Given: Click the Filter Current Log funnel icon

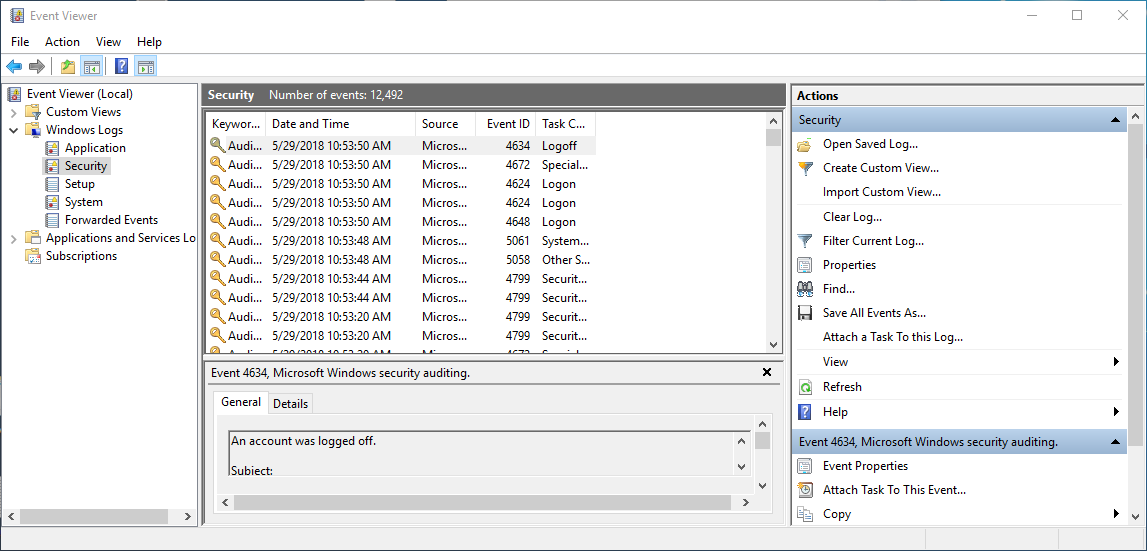Looking at the screenshot, I should point(805,241).
